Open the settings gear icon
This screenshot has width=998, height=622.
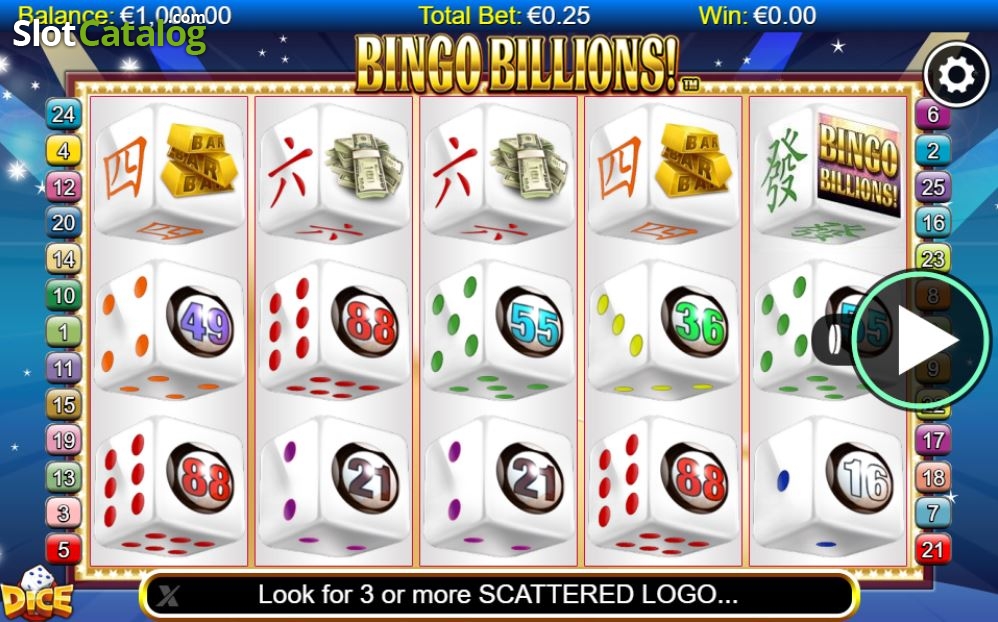pyautogui.click(x=957, y=75)
